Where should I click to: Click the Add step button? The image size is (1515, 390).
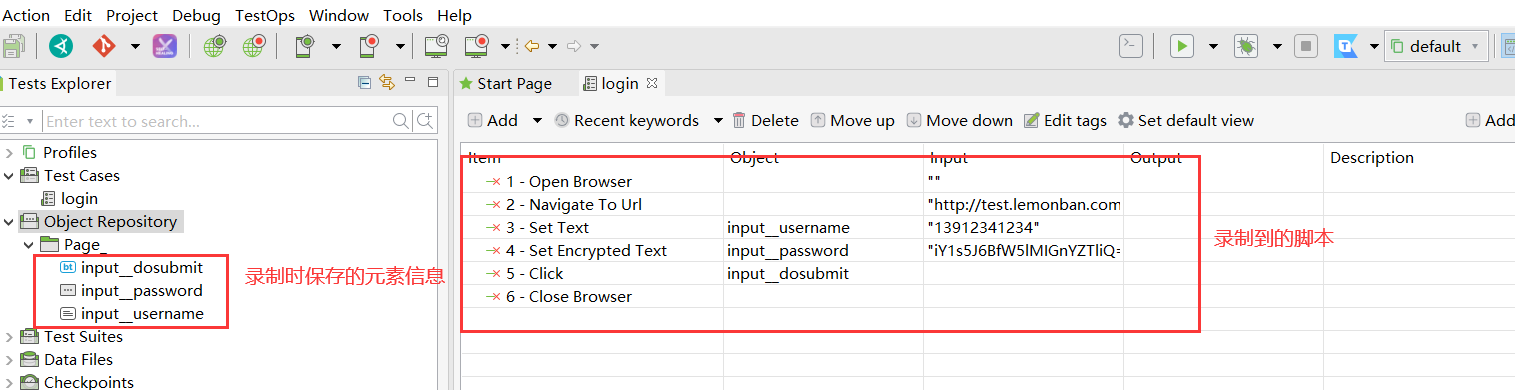pos(493,120)
